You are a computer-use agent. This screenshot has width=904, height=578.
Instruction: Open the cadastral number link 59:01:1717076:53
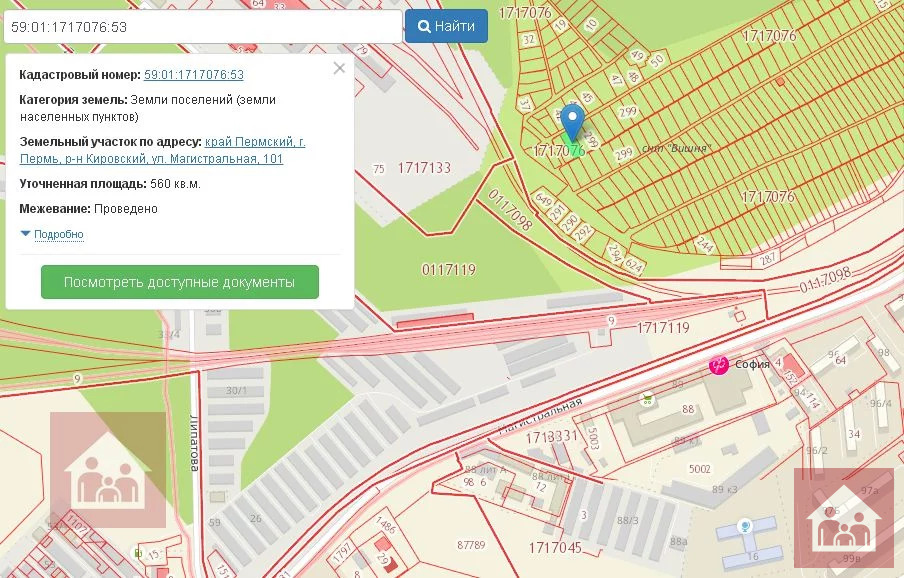click(x=194, y=75)
